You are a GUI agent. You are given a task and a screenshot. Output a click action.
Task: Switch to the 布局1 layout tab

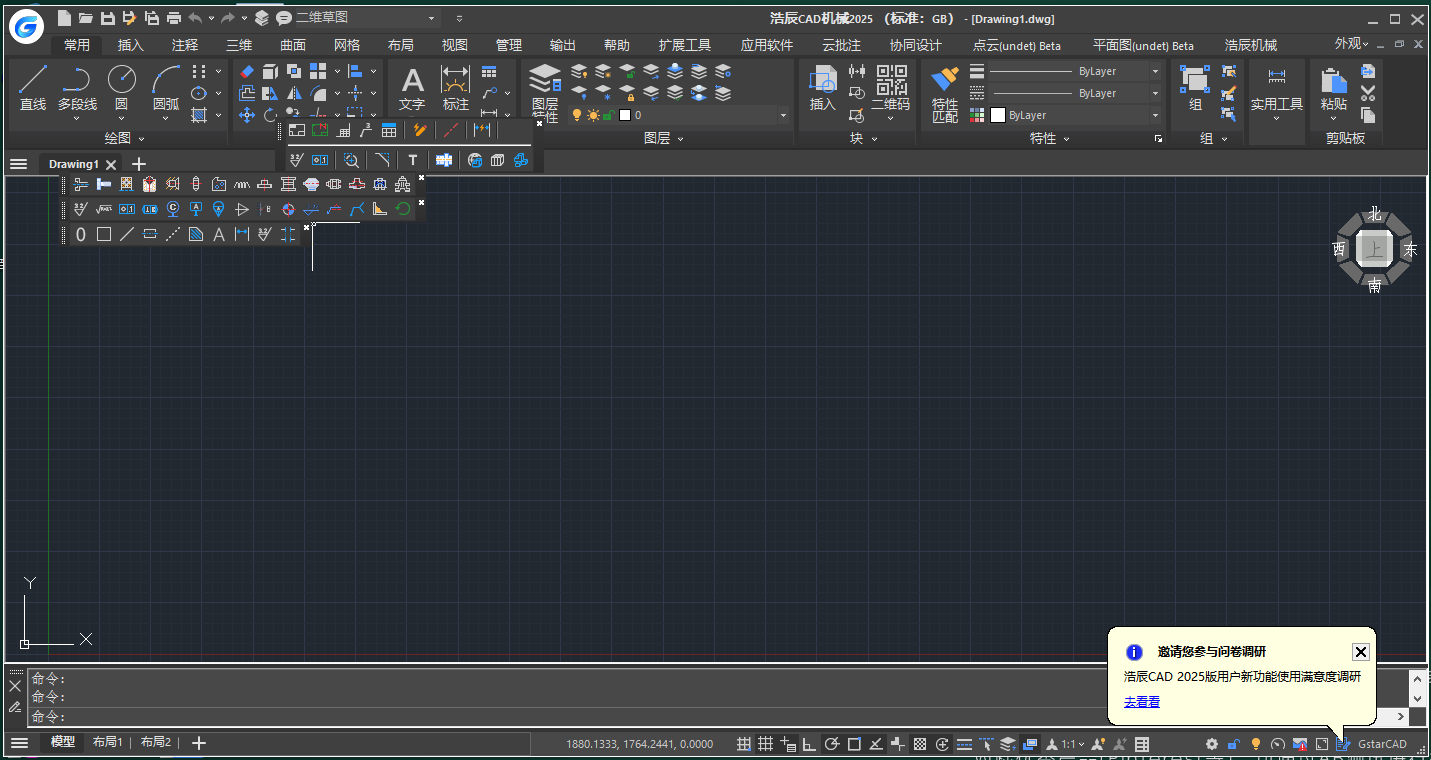pos(107,742)
